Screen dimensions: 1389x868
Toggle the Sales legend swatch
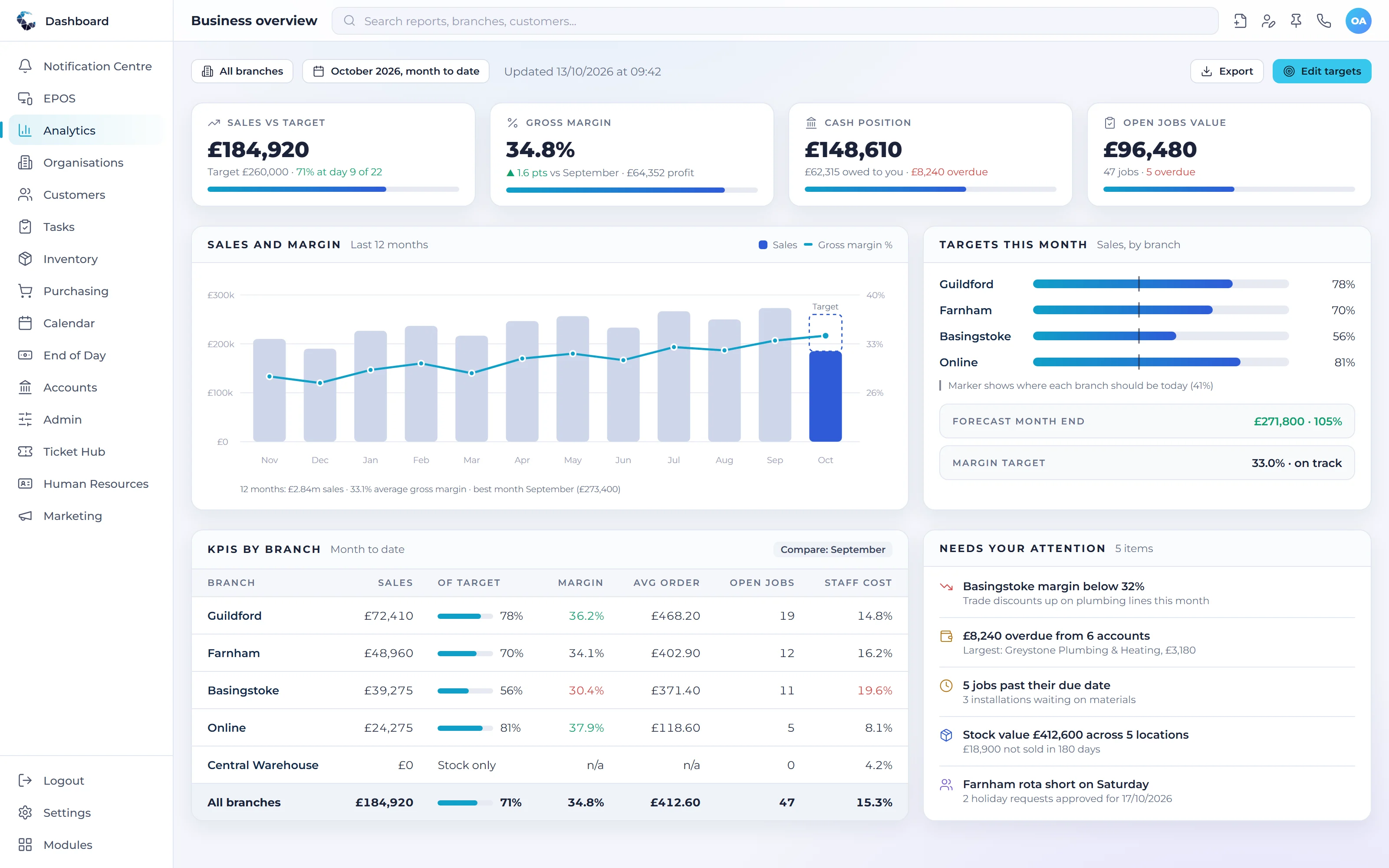pos(763,244)
